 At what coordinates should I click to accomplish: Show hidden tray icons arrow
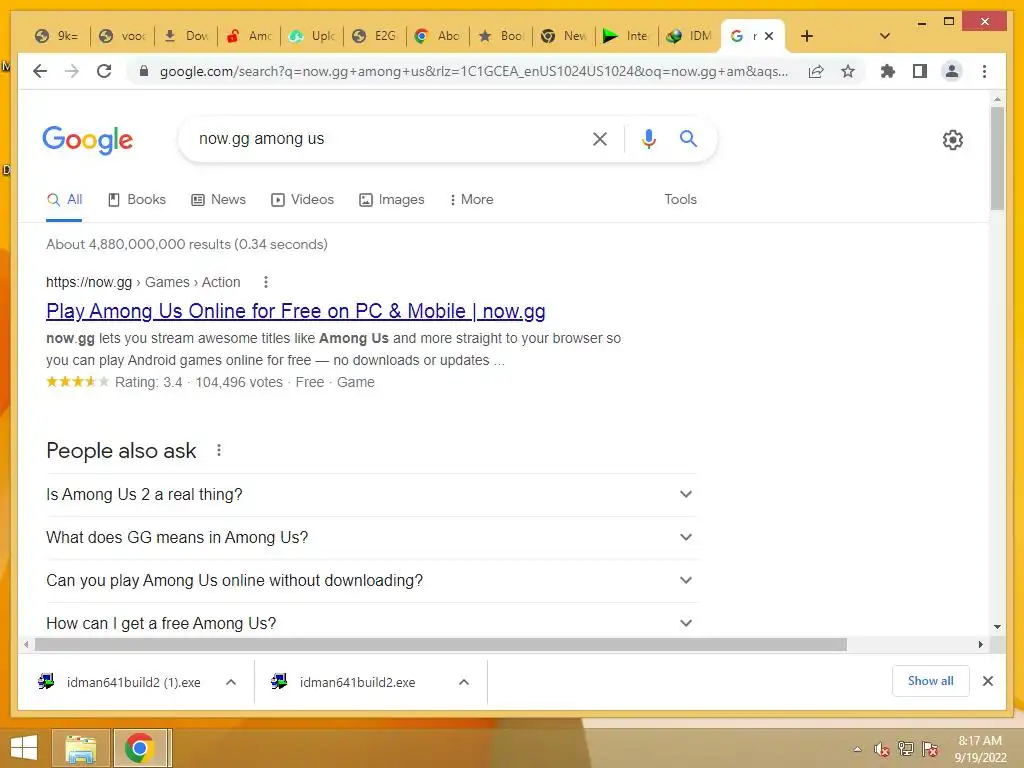point(857,749)
